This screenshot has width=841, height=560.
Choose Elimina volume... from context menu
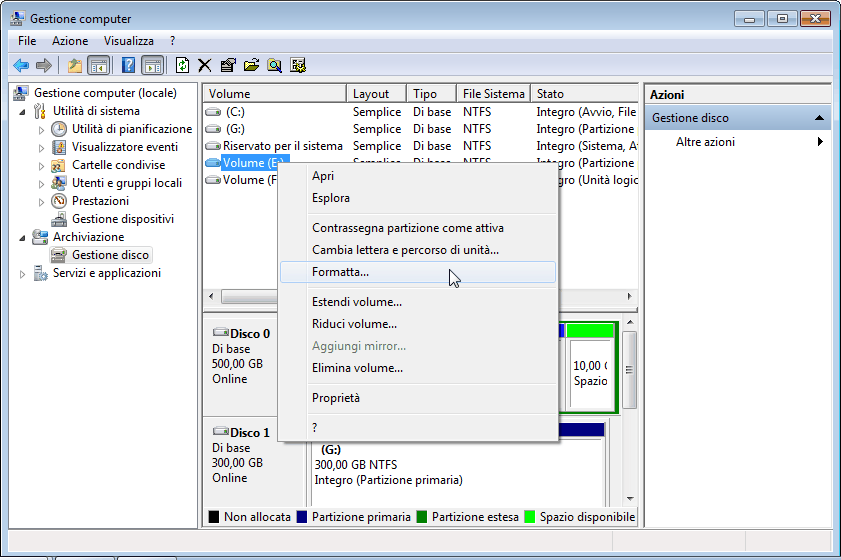click(x=418, y=368)
